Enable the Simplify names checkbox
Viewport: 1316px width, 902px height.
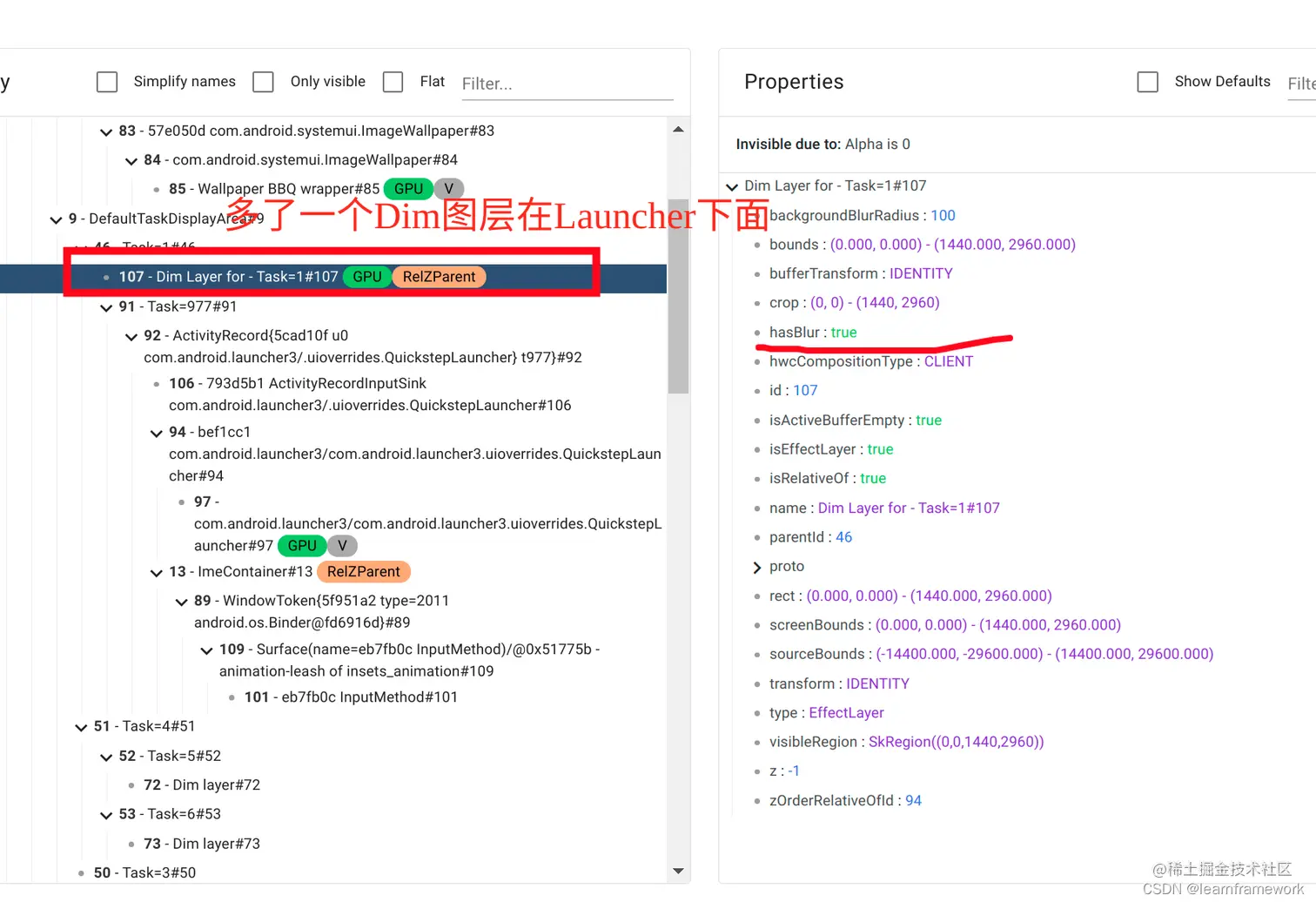(x=107, y=81)
